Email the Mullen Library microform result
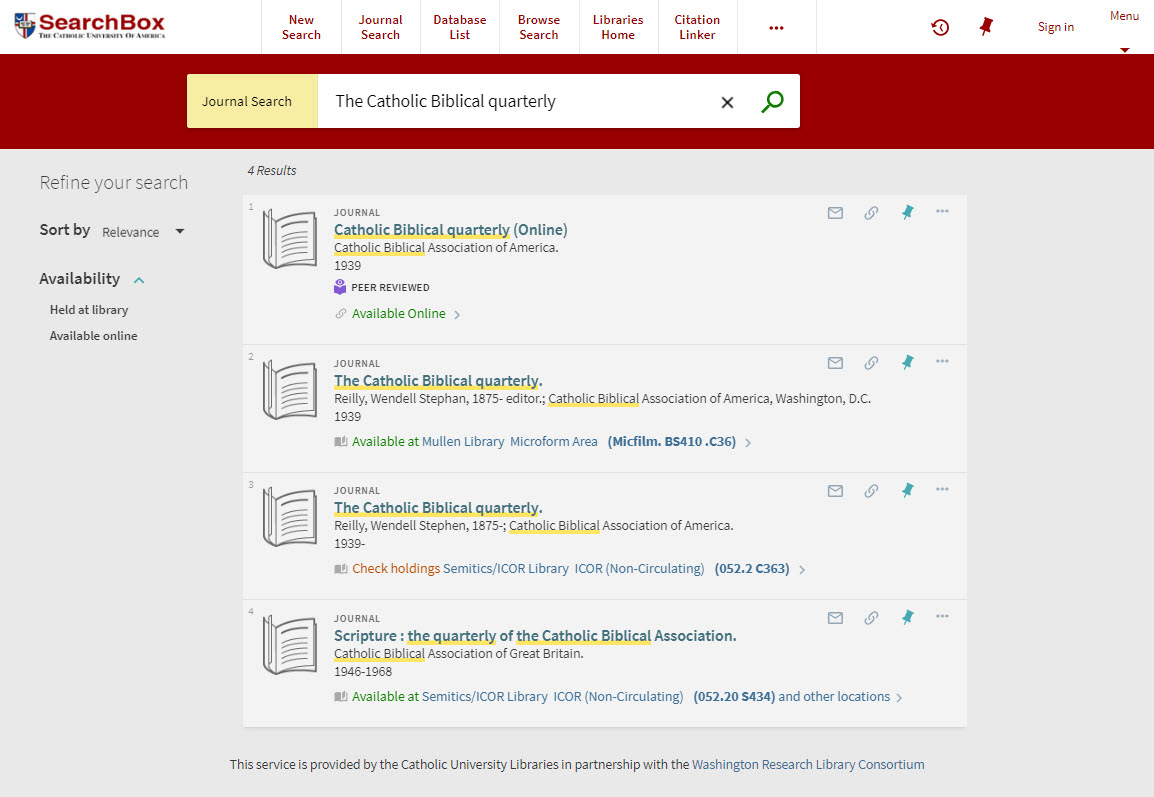 [x=835, y=363]
